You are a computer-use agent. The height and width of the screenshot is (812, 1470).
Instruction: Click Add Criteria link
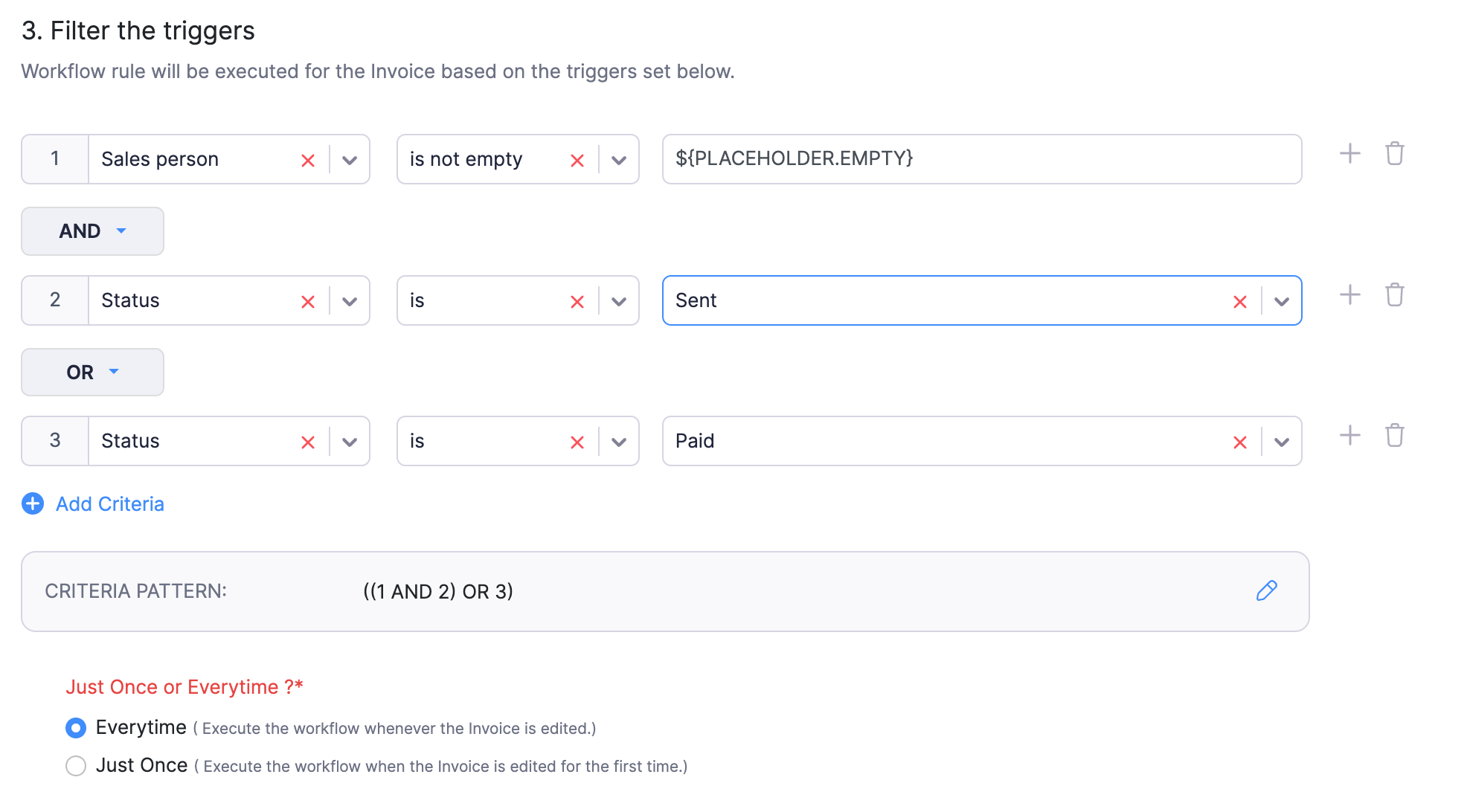(x=110, y=503)
